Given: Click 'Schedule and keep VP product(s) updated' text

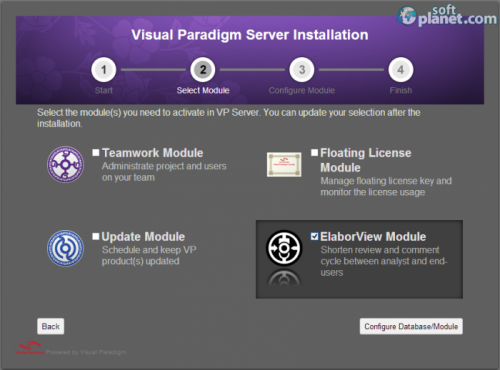Looking at the screenshot, I should (x=149, y=255).
